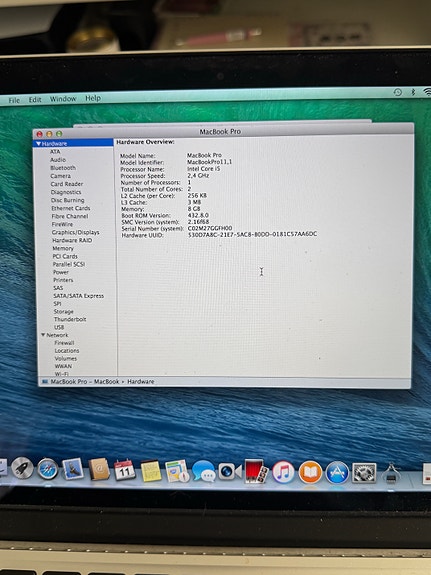
Task: Select USB in the sidebar
Action: click(x=59, y=327)
